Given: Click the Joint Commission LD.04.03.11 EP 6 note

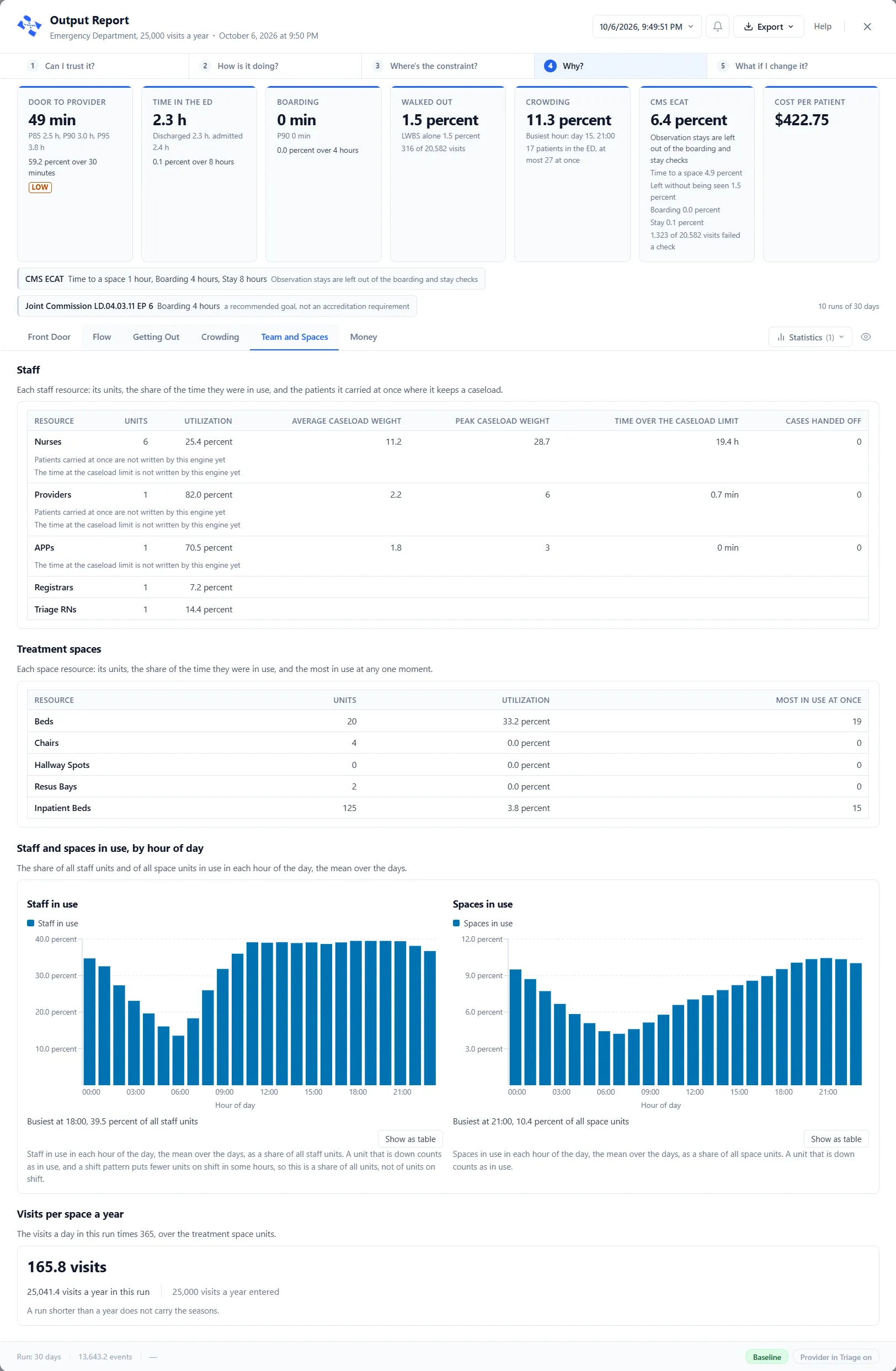Looking at the screenshot, I should pyautogui.click(x=217, y=306).
